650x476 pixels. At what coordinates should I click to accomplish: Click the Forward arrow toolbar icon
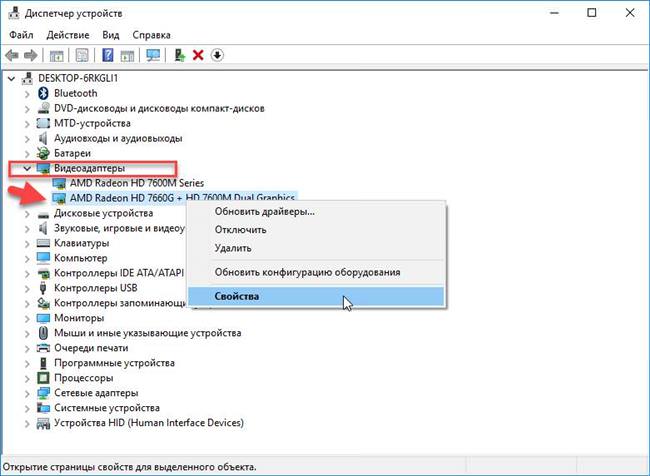31,55
